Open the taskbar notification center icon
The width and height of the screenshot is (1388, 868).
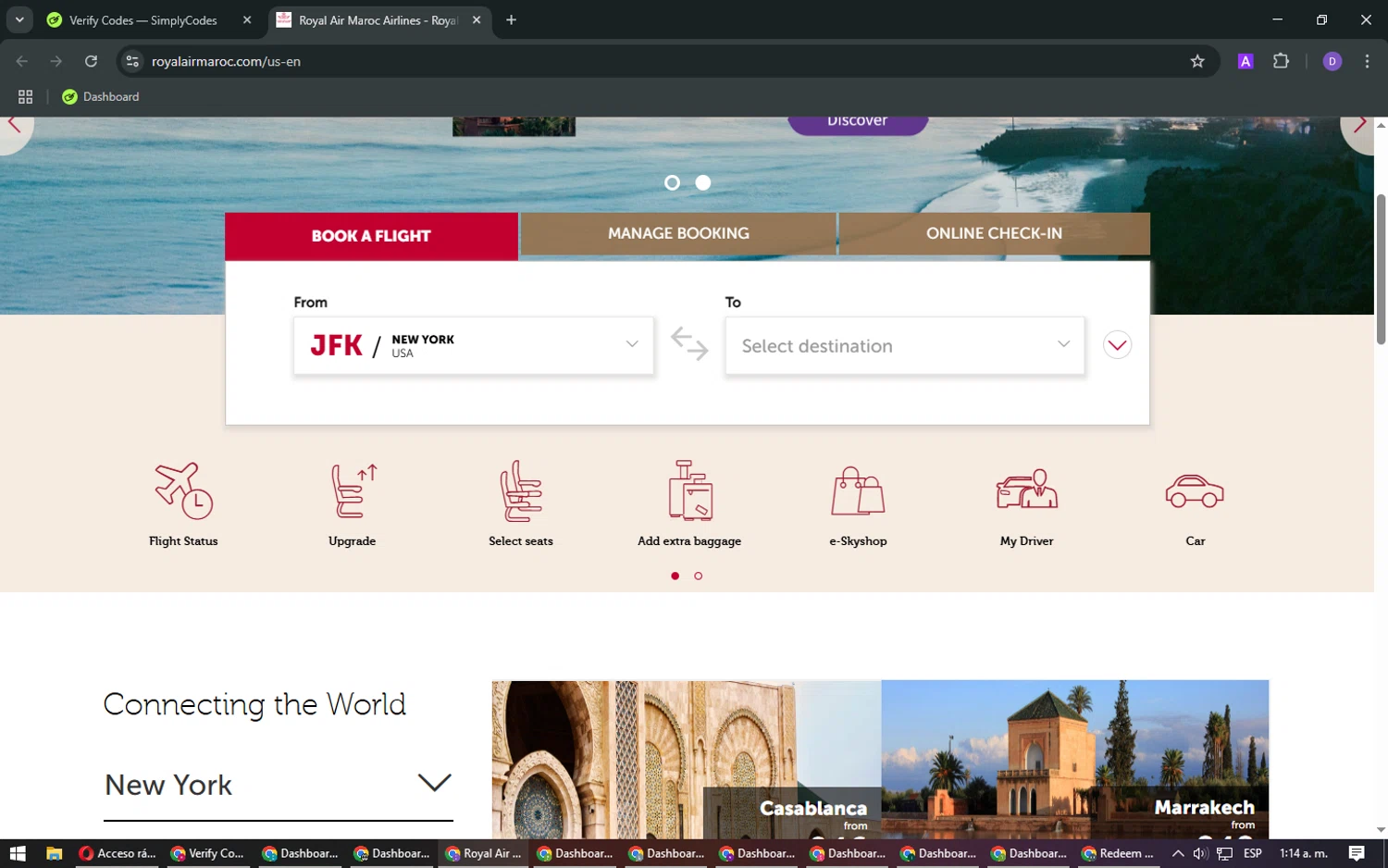(1357, 853)
